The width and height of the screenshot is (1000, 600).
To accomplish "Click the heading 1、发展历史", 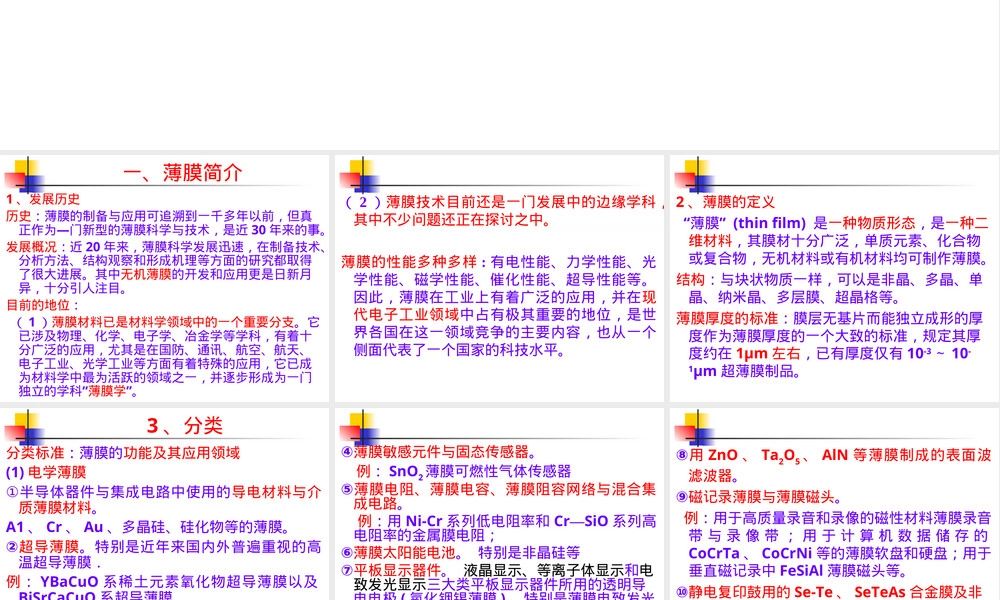I will point(43,199).
